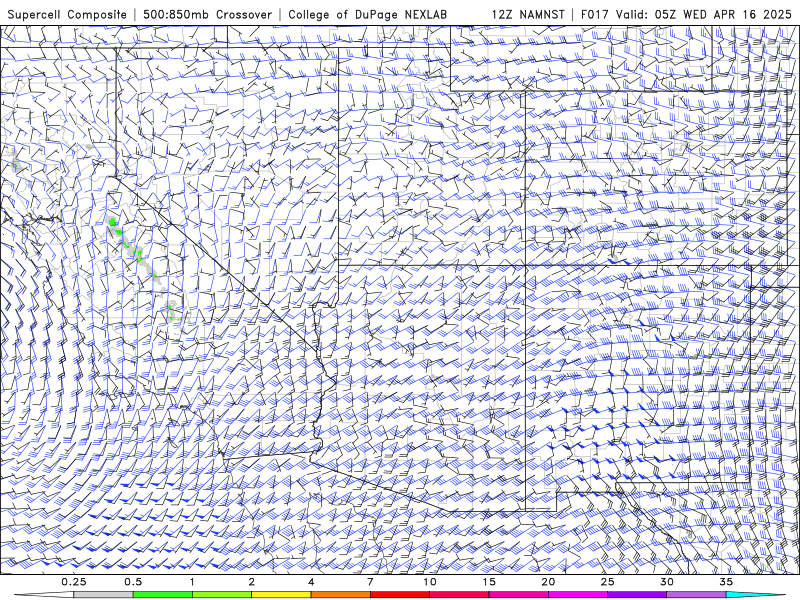Image resolution: width=800 pixels, height=600 pixels.
Task: Click the '1' color scale label
Action: [x=192, y=582]
